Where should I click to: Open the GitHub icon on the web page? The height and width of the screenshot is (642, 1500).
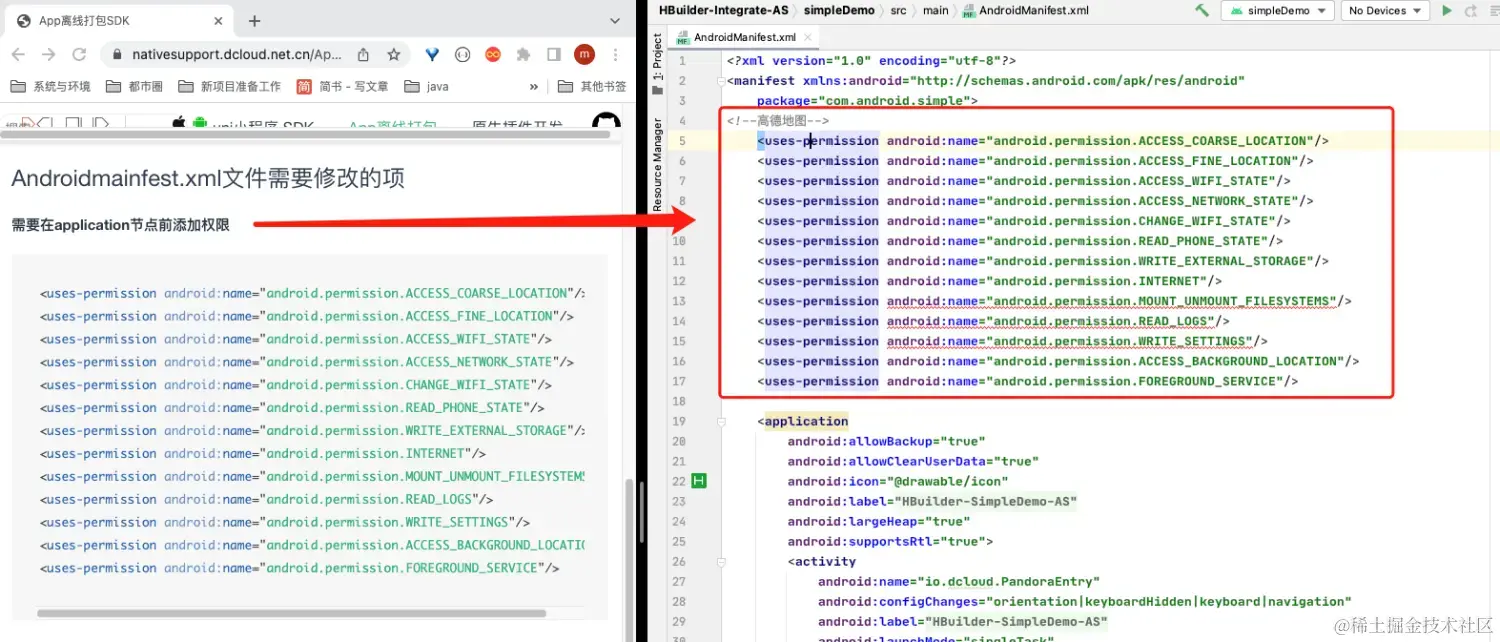(605, 122)
